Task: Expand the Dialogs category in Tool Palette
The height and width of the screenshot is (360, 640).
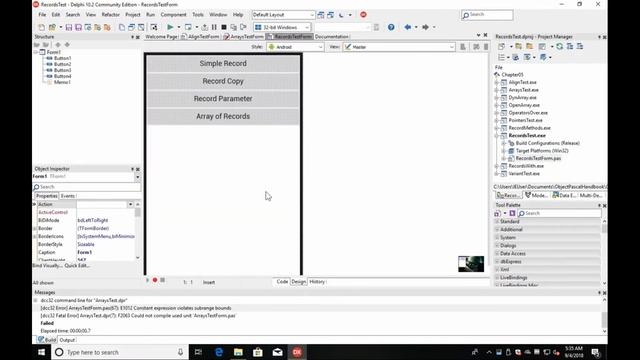Action: tap(498, 245)
